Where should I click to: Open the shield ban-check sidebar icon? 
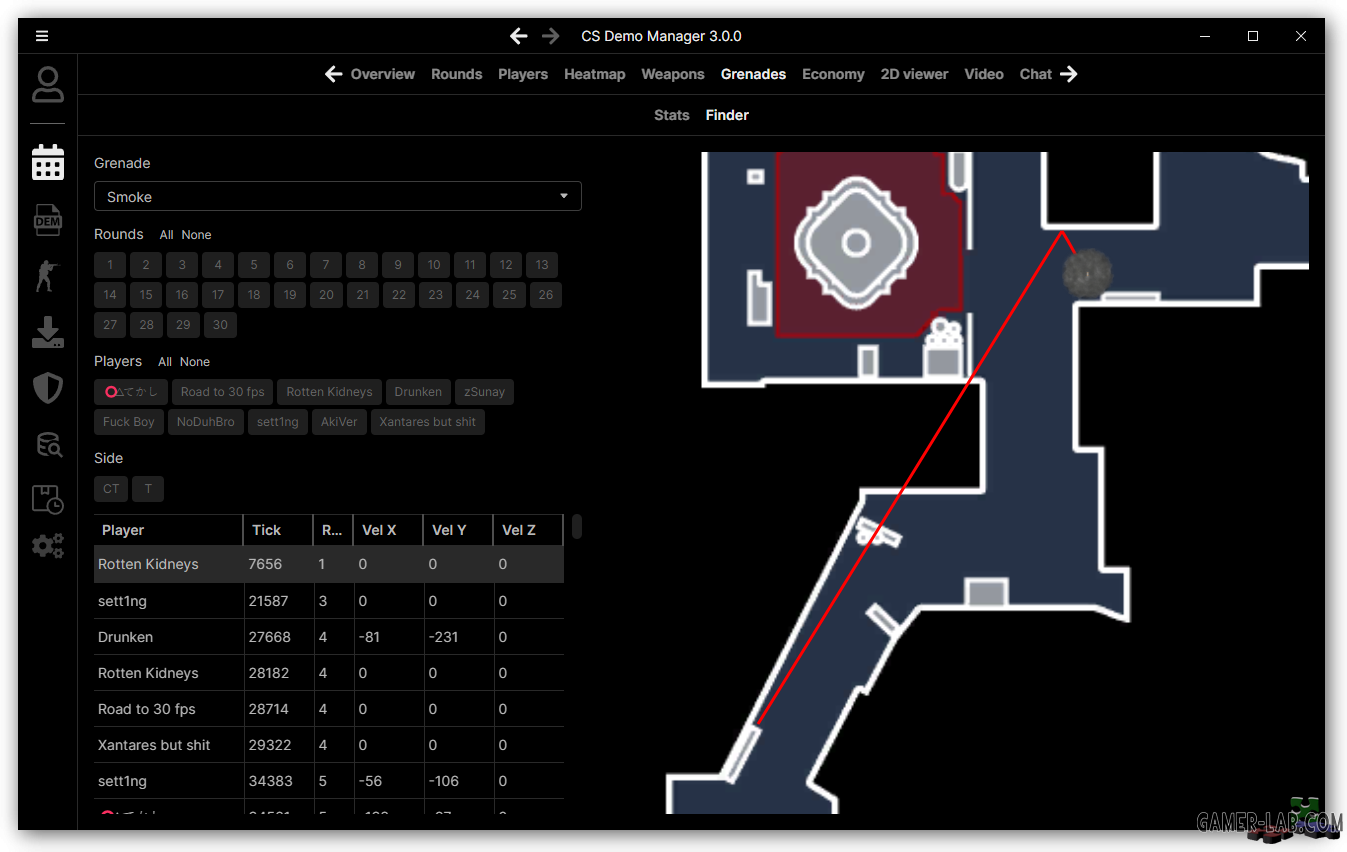(48, 388)
